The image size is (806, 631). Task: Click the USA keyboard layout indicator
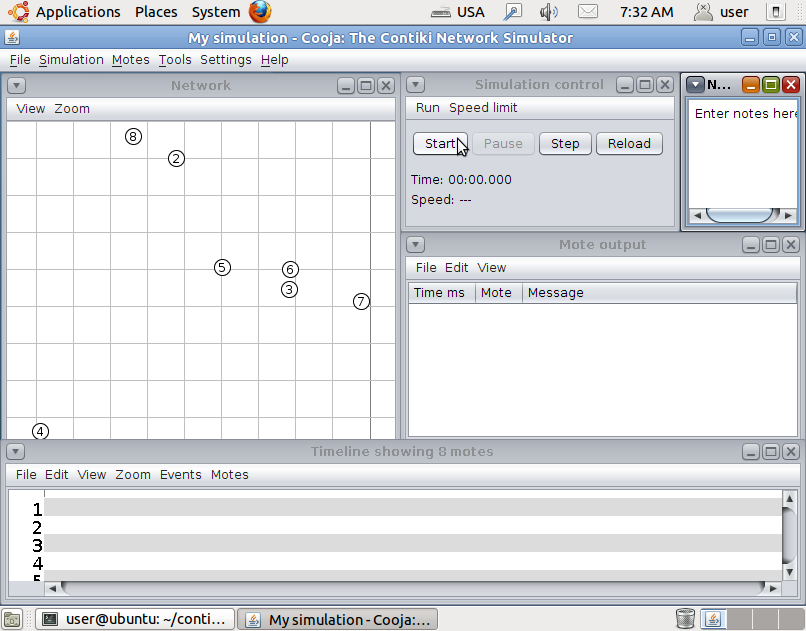pyautogui.click(x=457, y=12)
